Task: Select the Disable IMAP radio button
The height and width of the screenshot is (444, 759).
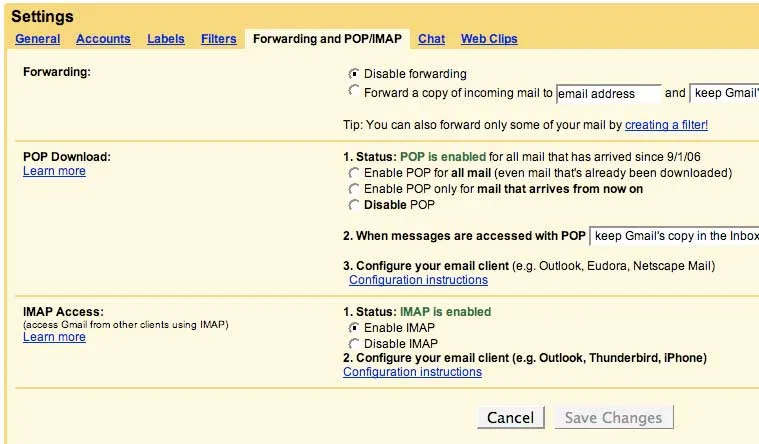Action: point(353,344)
